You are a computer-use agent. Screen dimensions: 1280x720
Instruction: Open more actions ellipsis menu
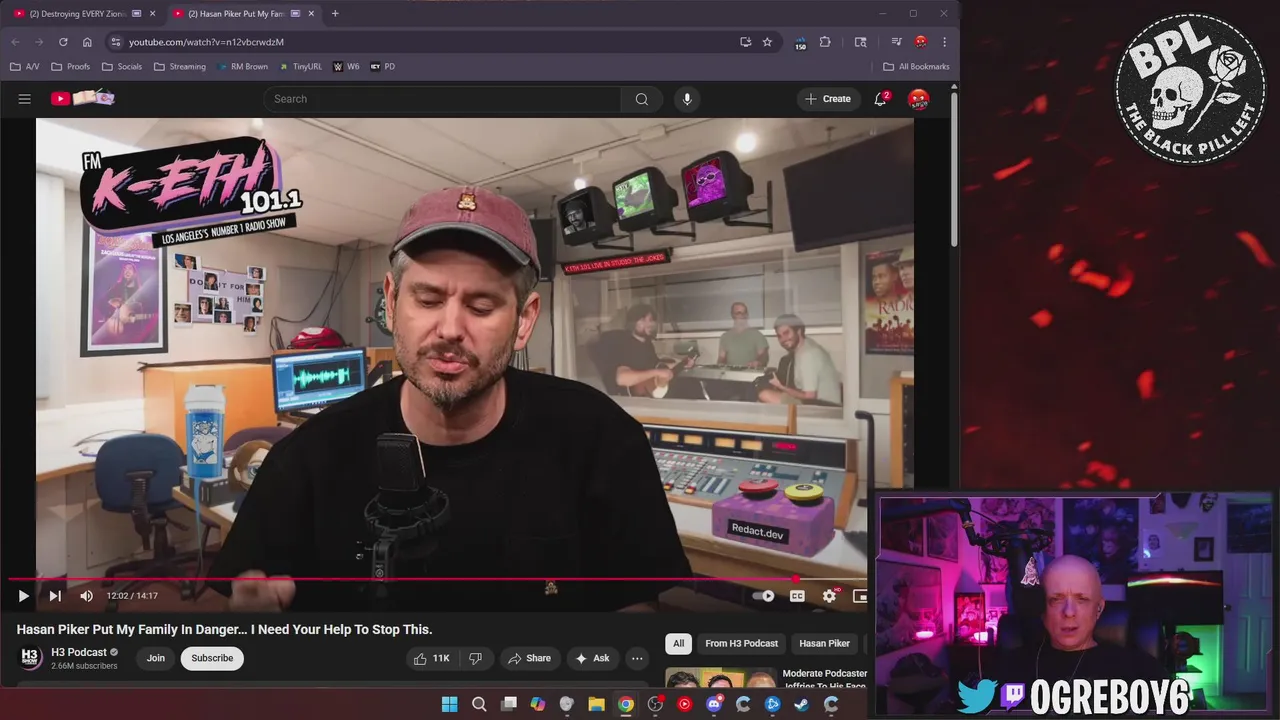(x=637, y=658)
